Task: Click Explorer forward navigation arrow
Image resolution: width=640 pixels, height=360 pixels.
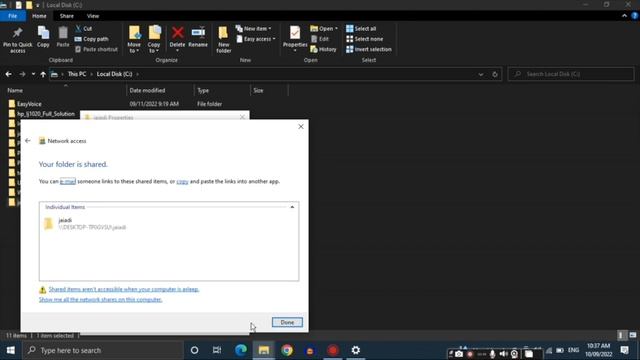Action: [x=22, y=74]
